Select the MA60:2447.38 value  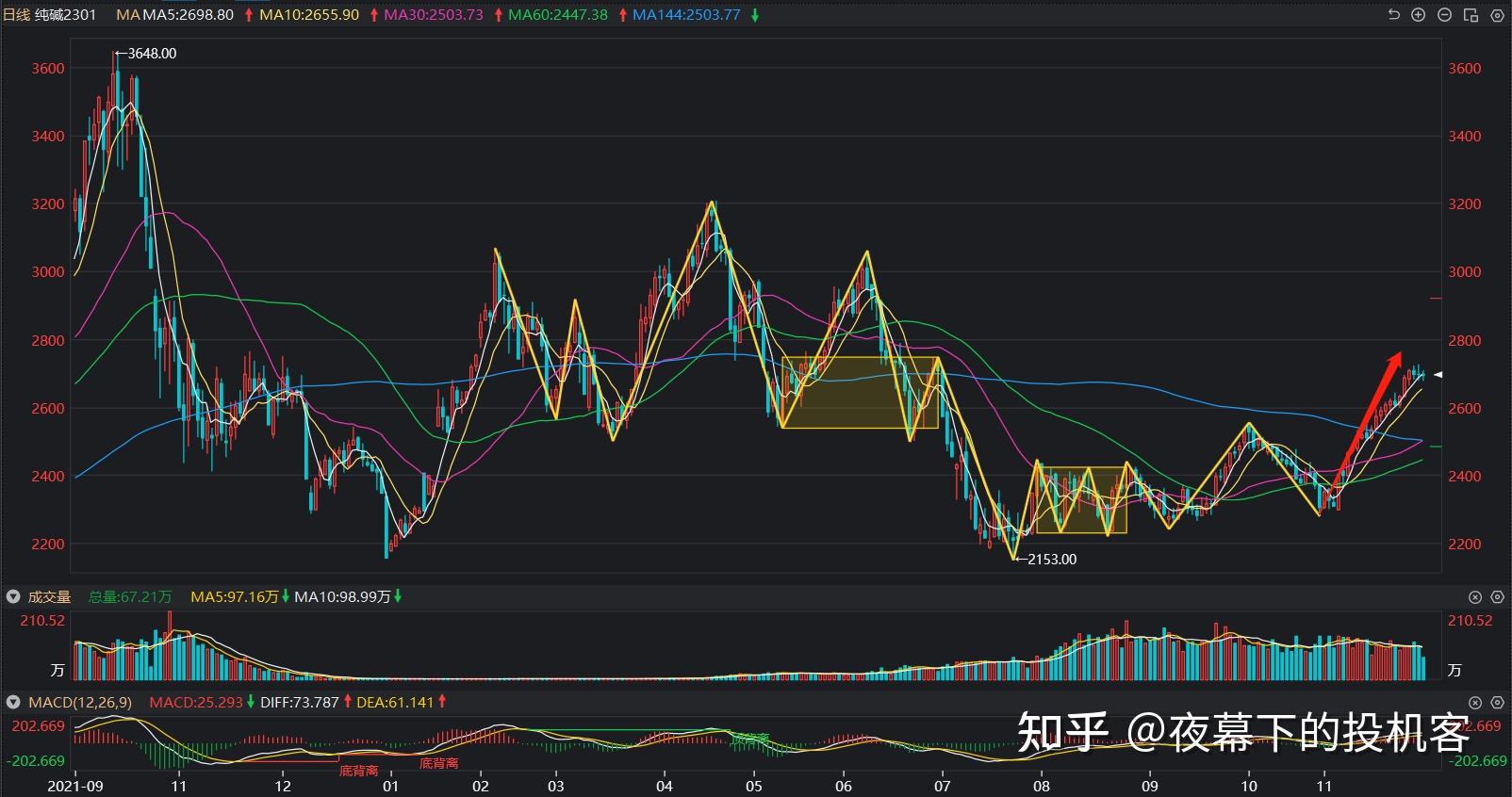[x=558, y=15]
